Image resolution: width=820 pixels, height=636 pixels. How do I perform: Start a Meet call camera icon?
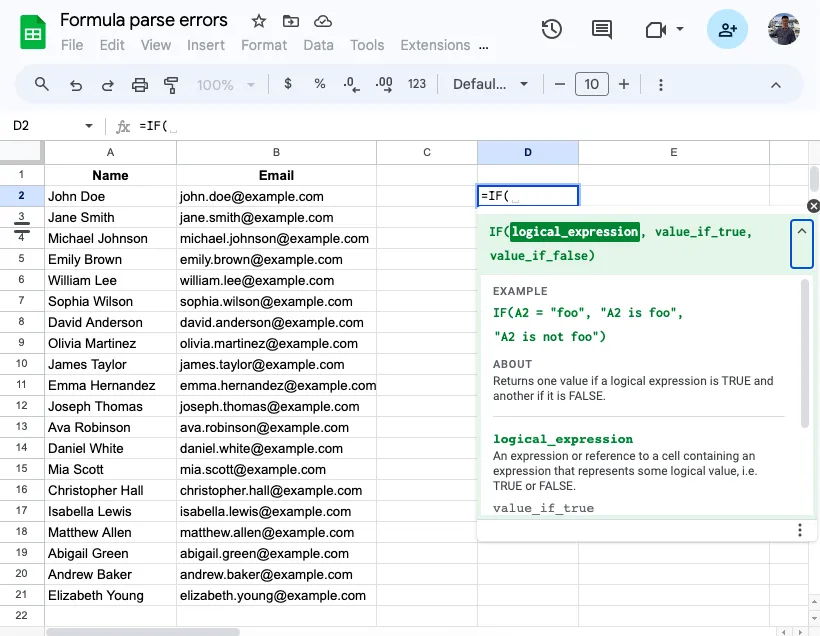[656, 29]
